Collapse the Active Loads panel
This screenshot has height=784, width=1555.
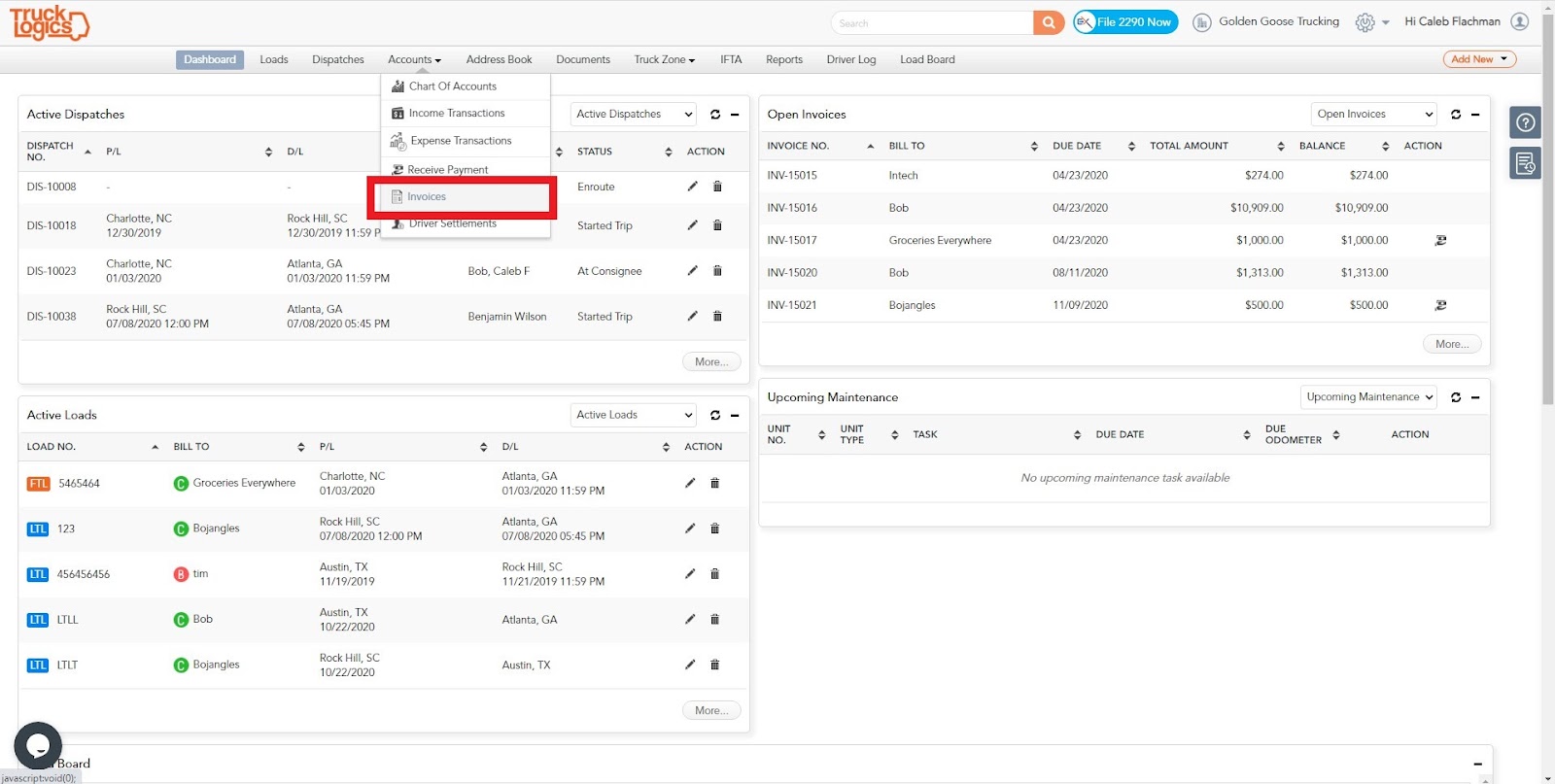[x=735, y=415]
